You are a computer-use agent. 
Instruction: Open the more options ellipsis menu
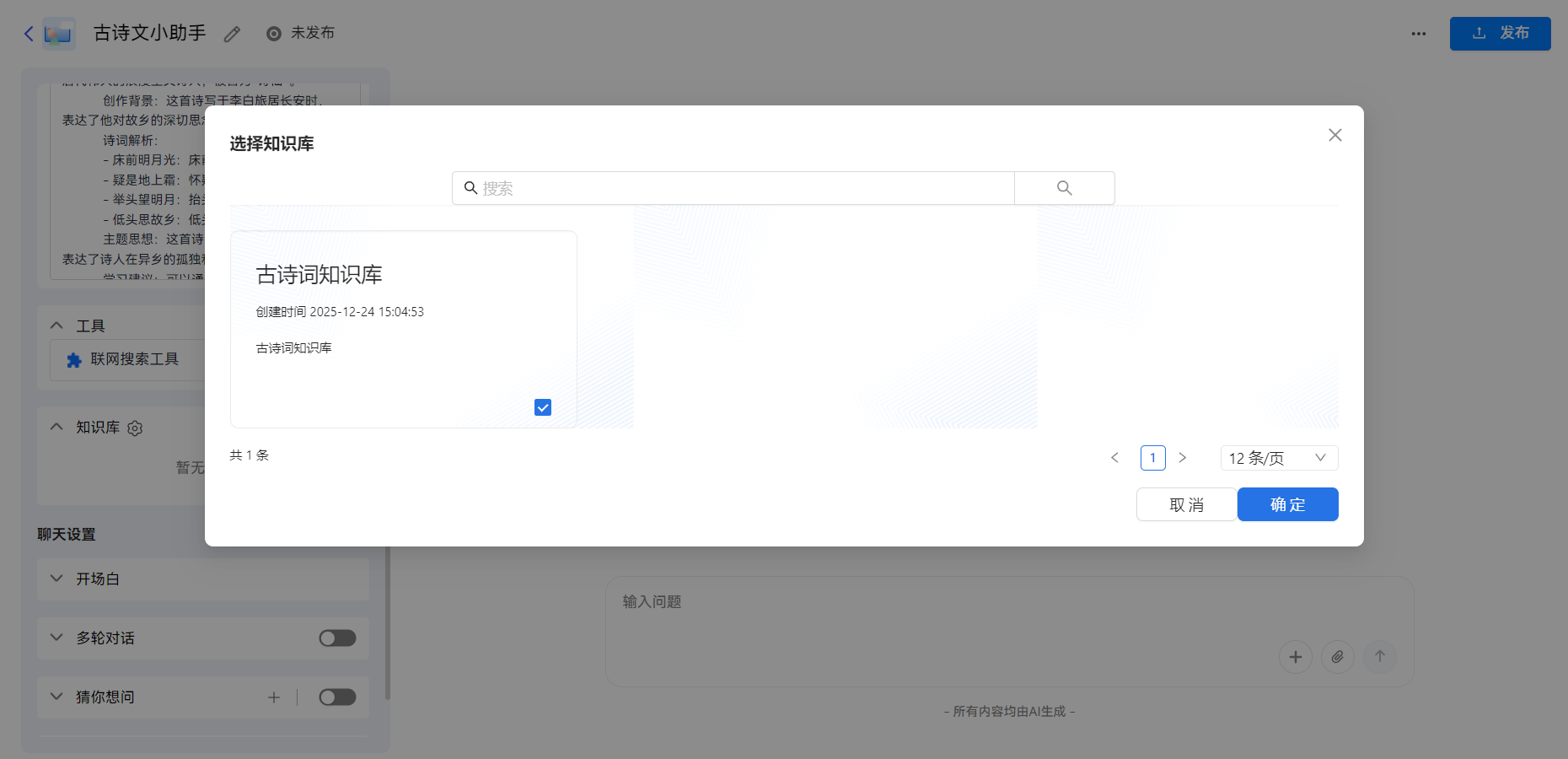coord(1419,34)
